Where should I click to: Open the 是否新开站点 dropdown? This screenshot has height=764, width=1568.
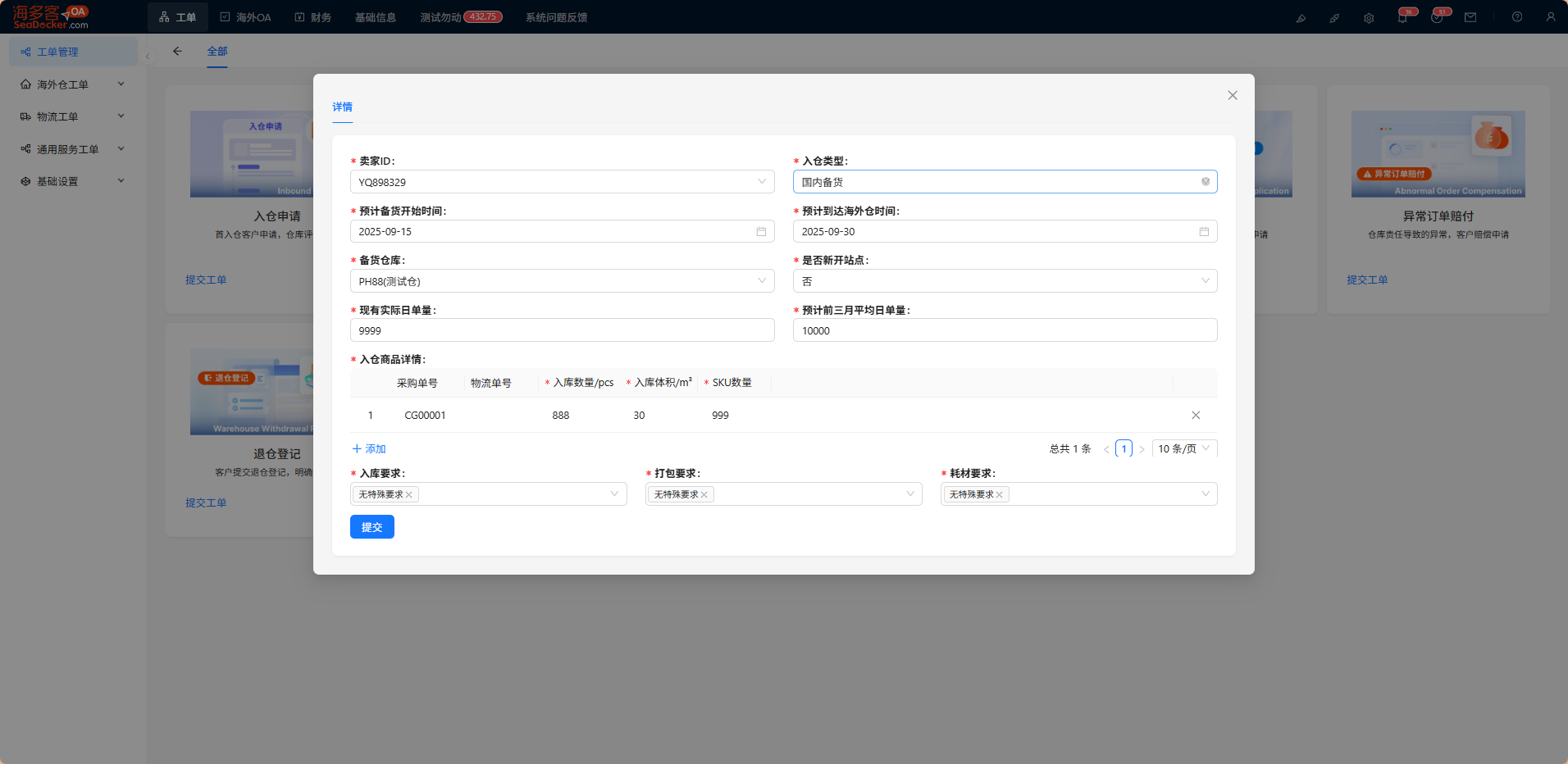tap(1005, 281)
